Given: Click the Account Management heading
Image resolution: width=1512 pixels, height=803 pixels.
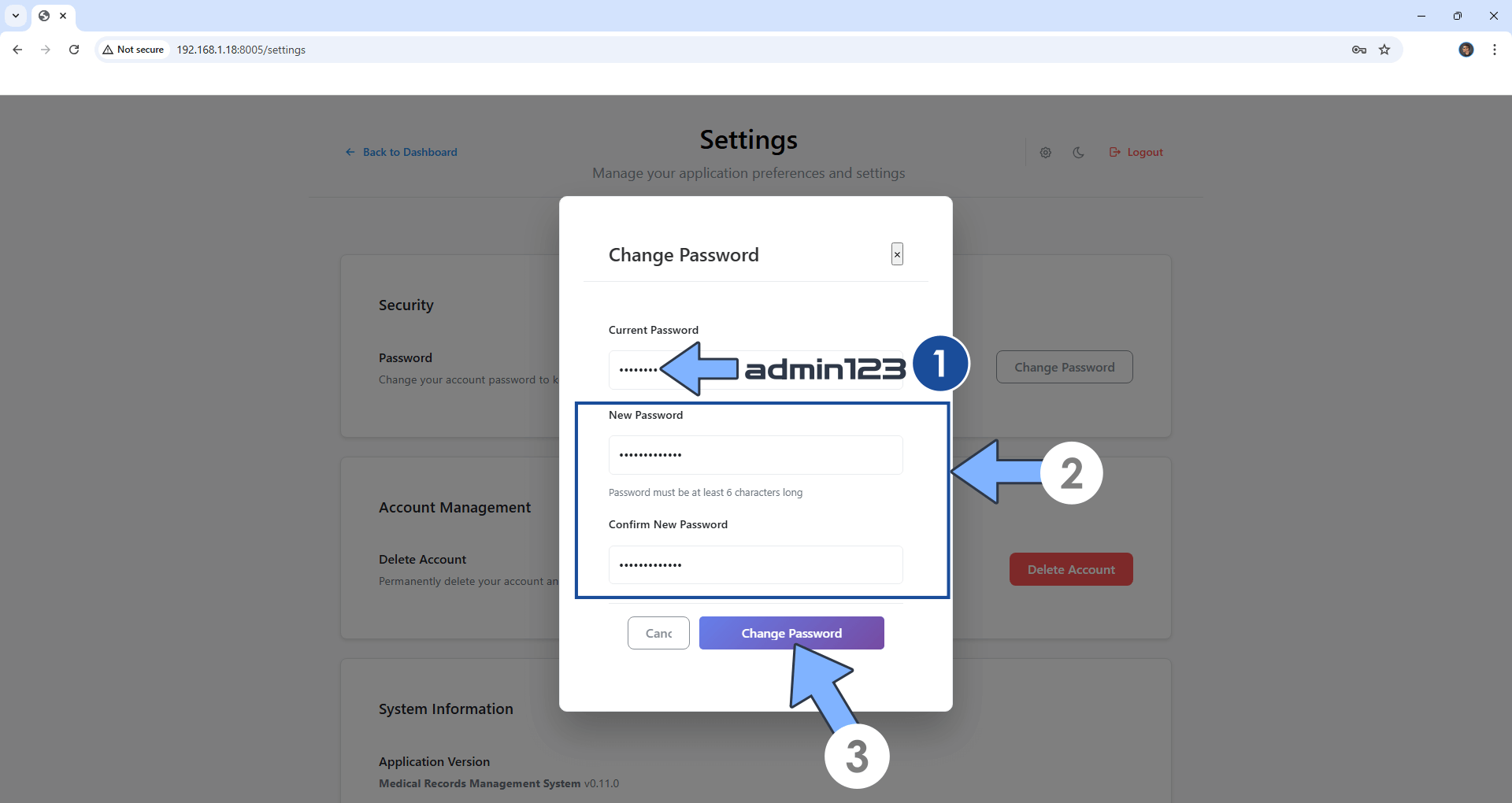Looking at the screenshot, I should [454, 508].
